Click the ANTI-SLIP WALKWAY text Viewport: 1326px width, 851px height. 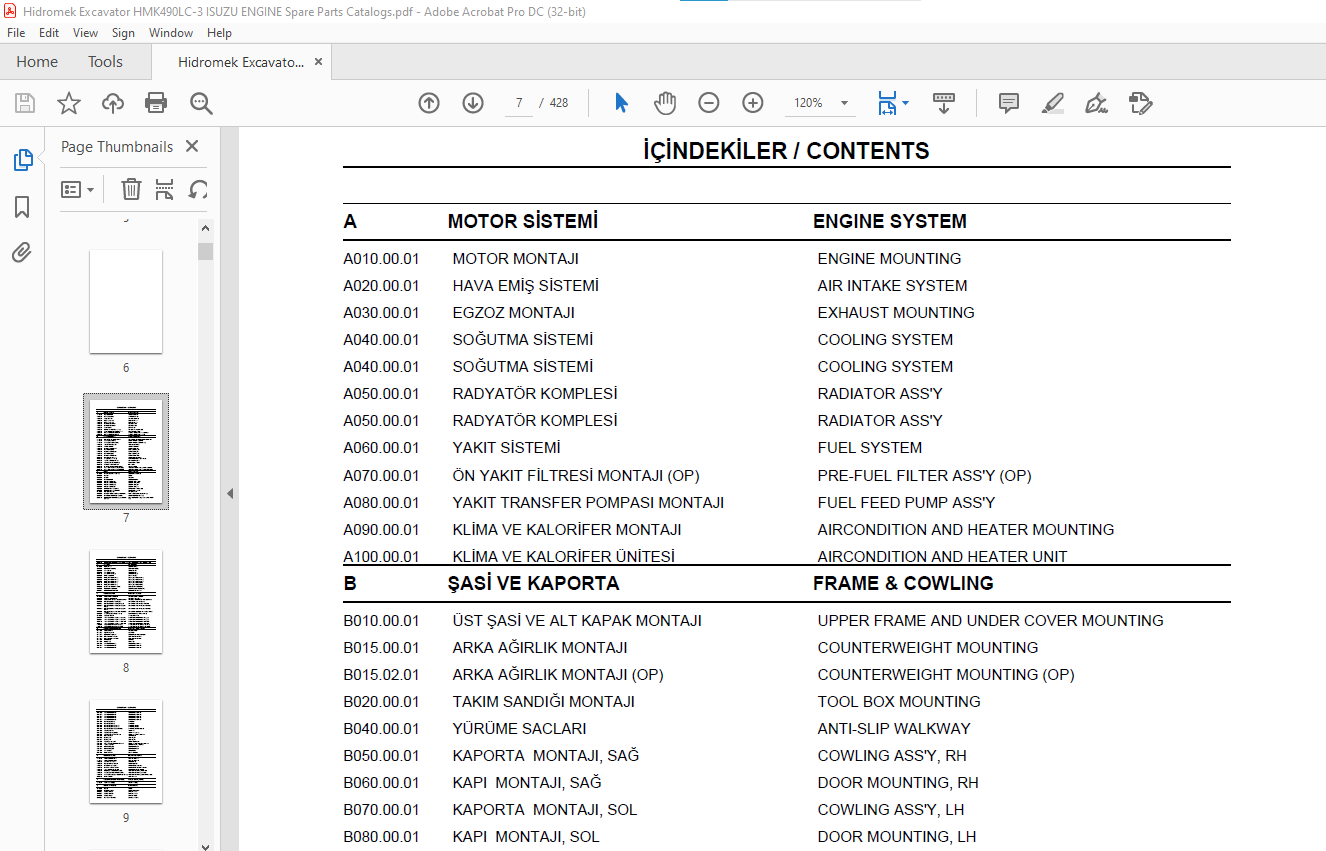894,728
